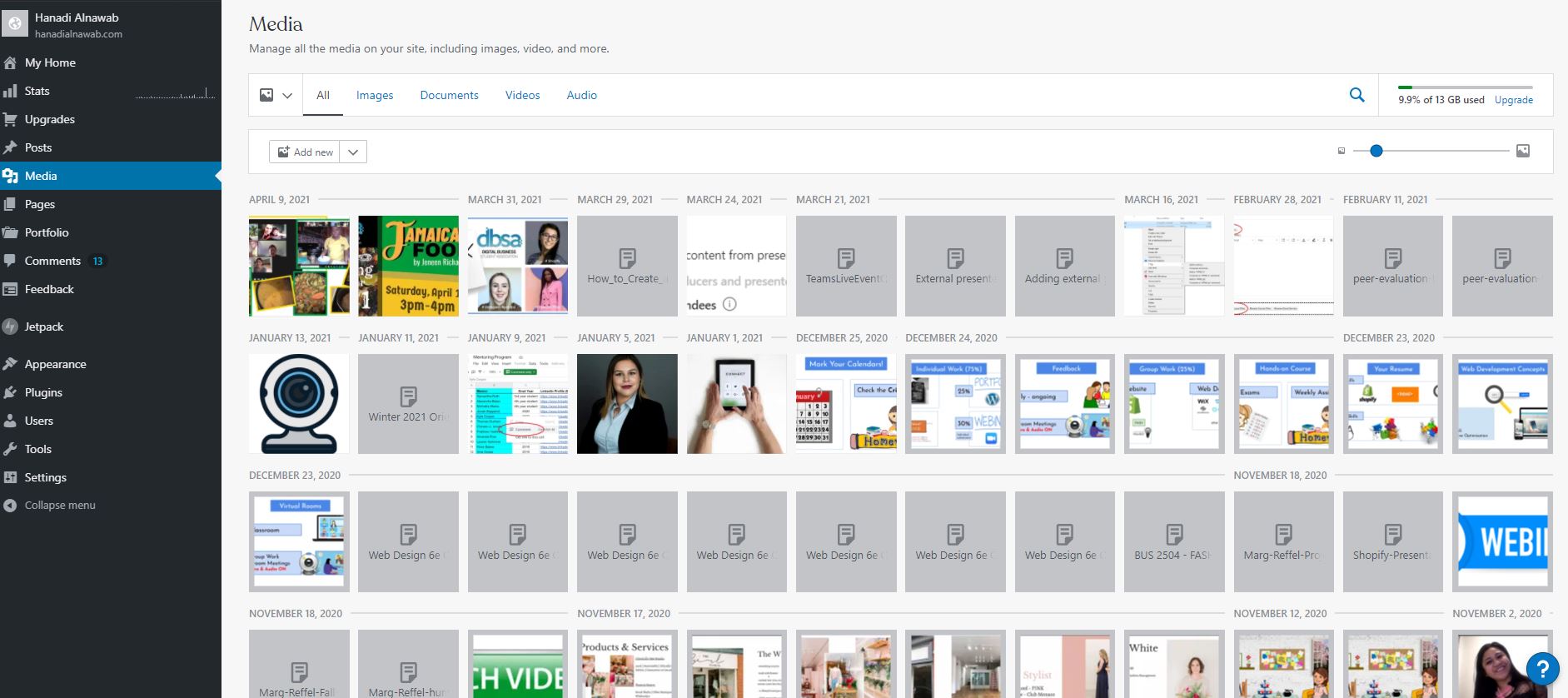The height and width of the screenshot is (698, 1568).
Task: Click the large thumbnail size icon
Action: pos(1522,151)
